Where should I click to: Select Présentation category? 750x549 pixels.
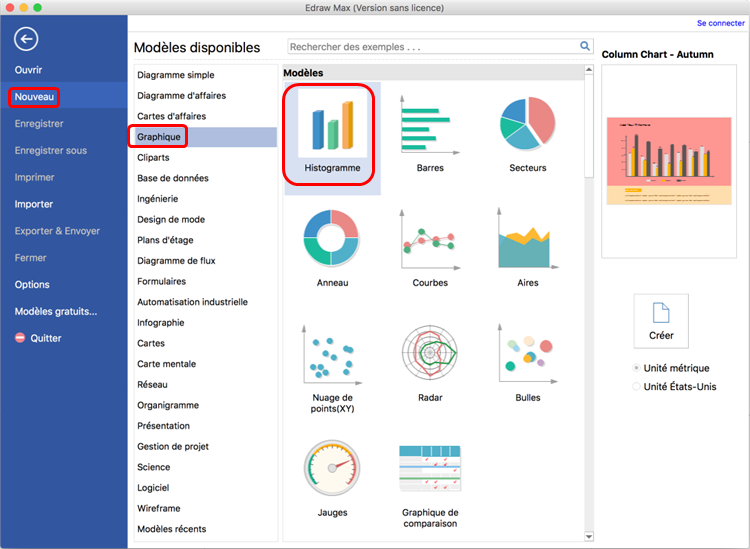point(163,426)
